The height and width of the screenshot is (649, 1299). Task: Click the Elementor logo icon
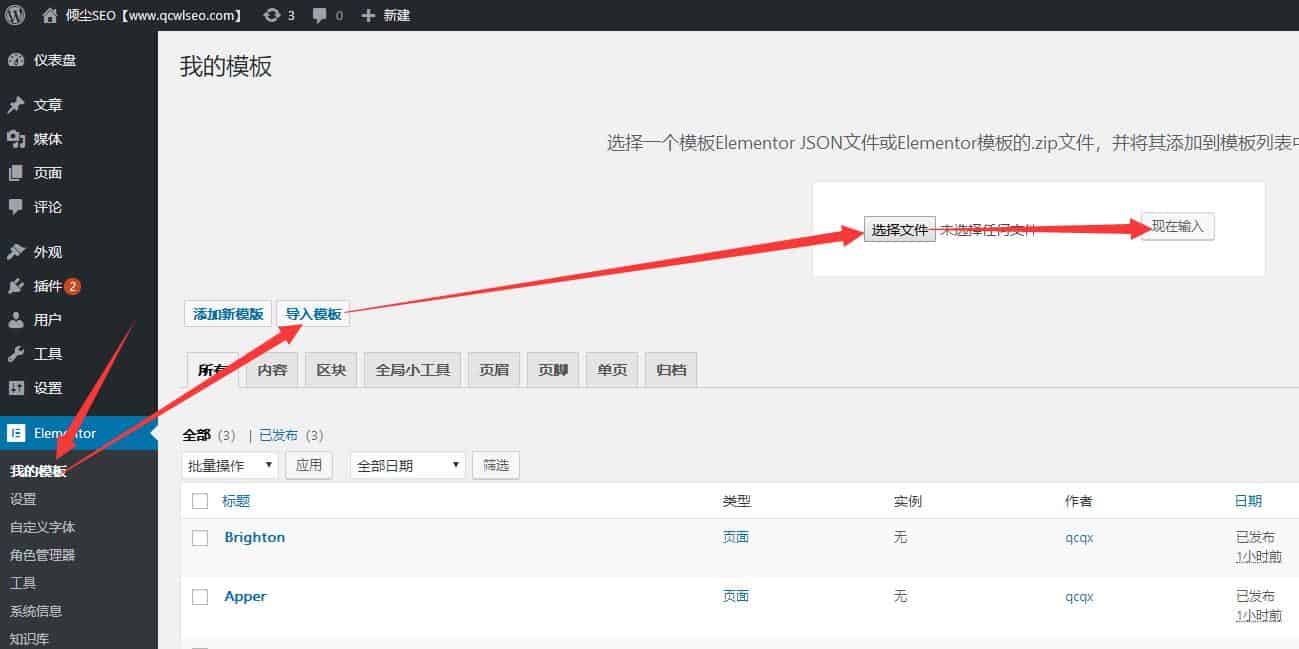[x=16, y=433]
